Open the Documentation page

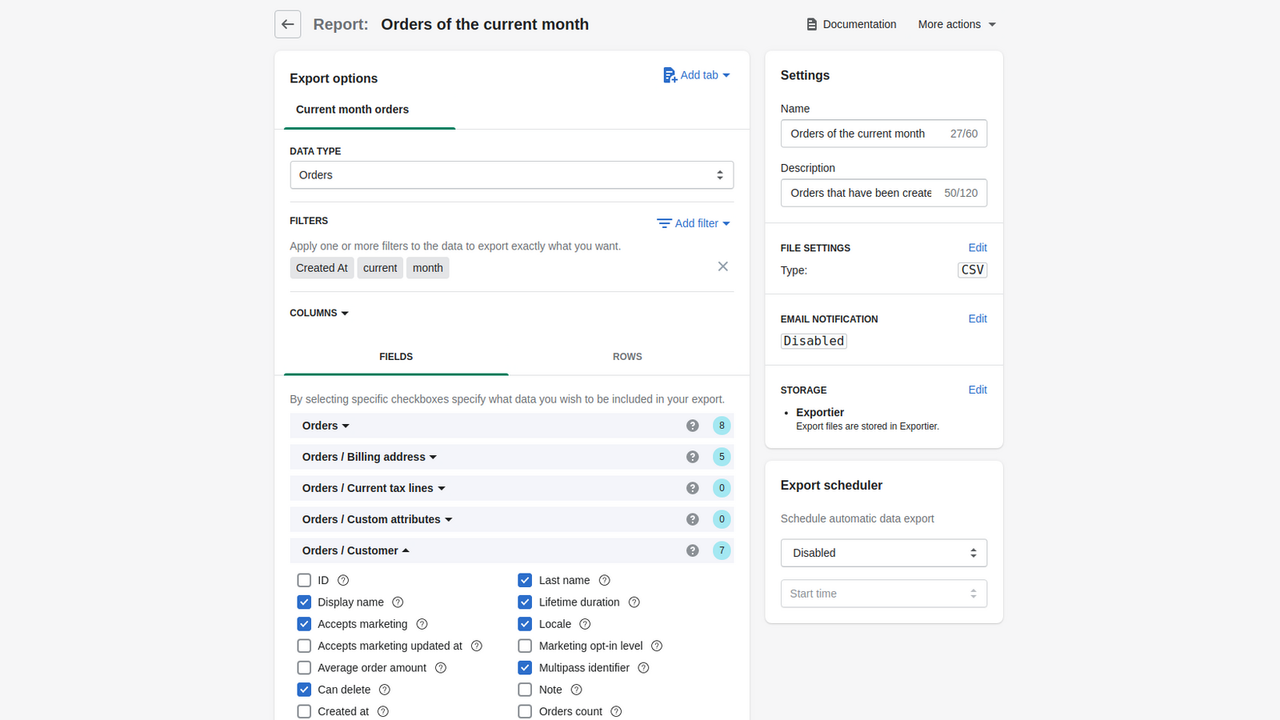pyautogui.click(x=851, y=24)
